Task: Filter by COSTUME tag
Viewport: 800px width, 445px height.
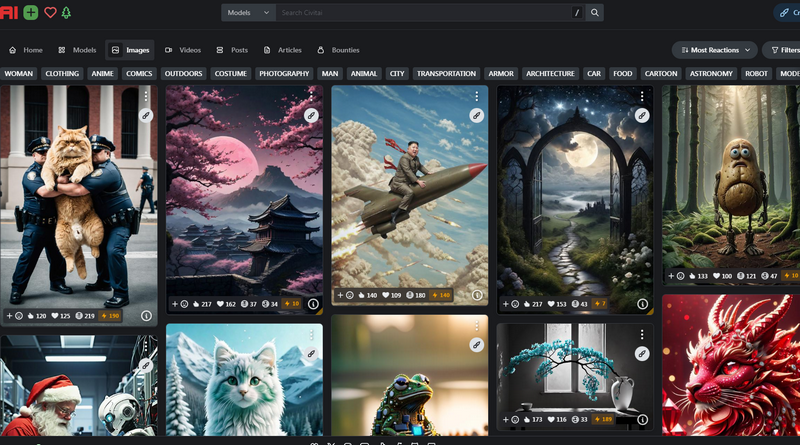Action: point(231,73)
